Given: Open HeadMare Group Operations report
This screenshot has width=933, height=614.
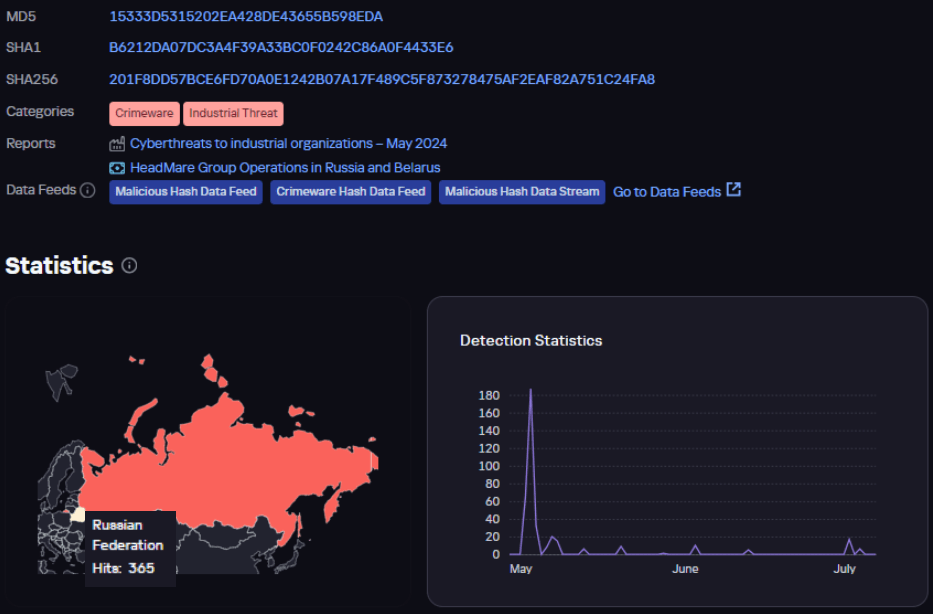Looking at the screenshot, I should tap(285, 168).
